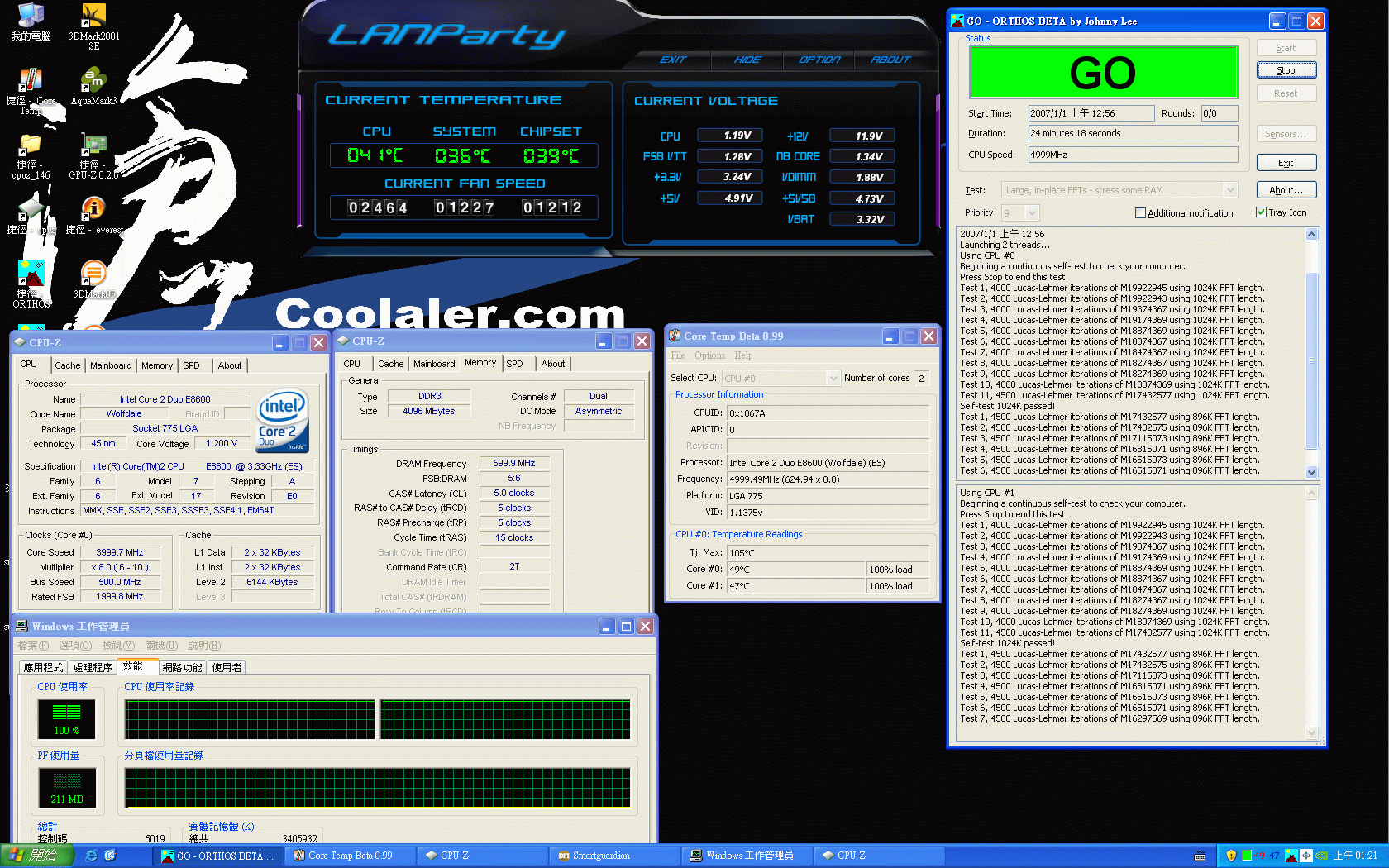
Task: Switch to Smartguardian in the taskbar
Action: pyautogui.click(x=614, y=856)
